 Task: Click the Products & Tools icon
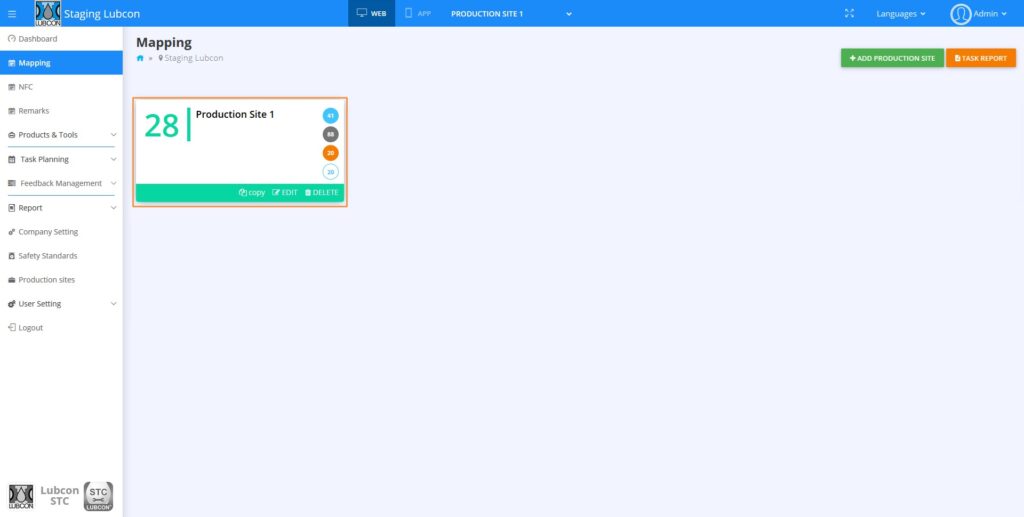(x=12, y=135)
